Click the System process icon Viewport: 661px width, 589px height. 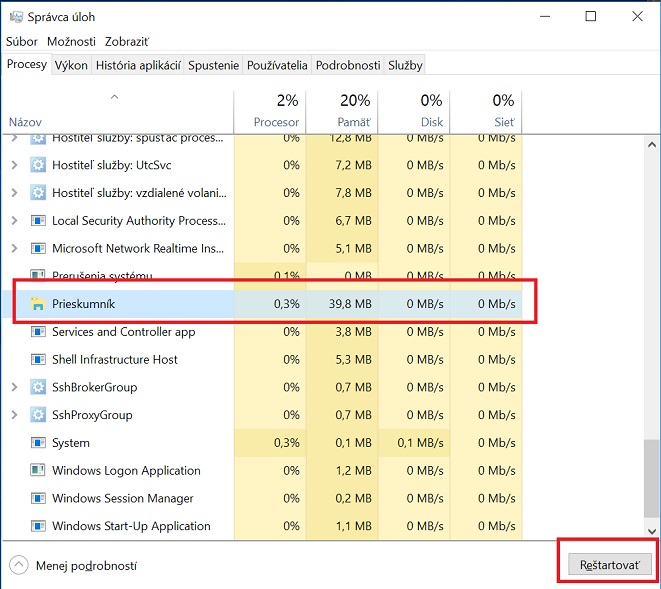(38, 443)
